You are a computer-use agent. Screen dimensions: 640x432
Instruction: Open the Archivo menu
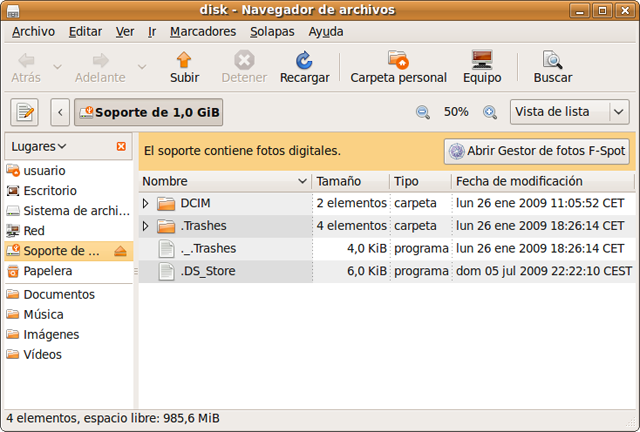pos(33,31)
